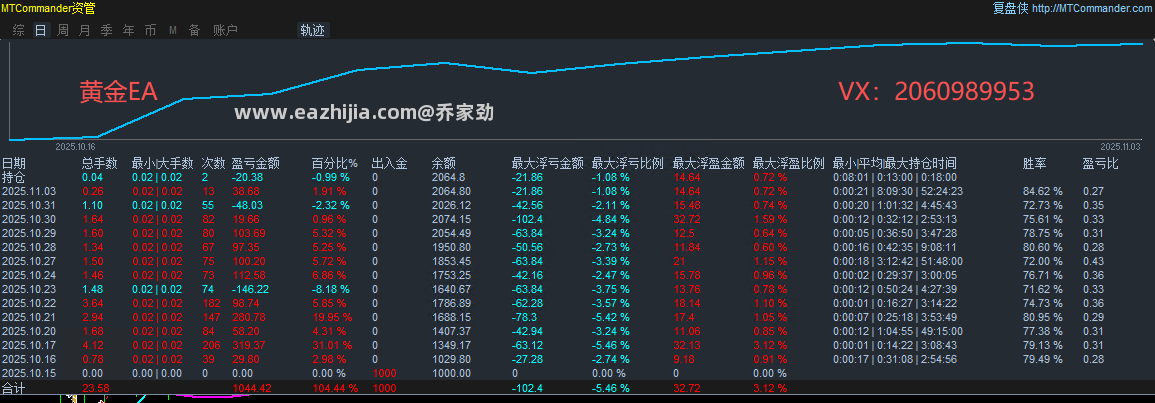Select the M tab

pyautogui.click(x=173, y=30)
